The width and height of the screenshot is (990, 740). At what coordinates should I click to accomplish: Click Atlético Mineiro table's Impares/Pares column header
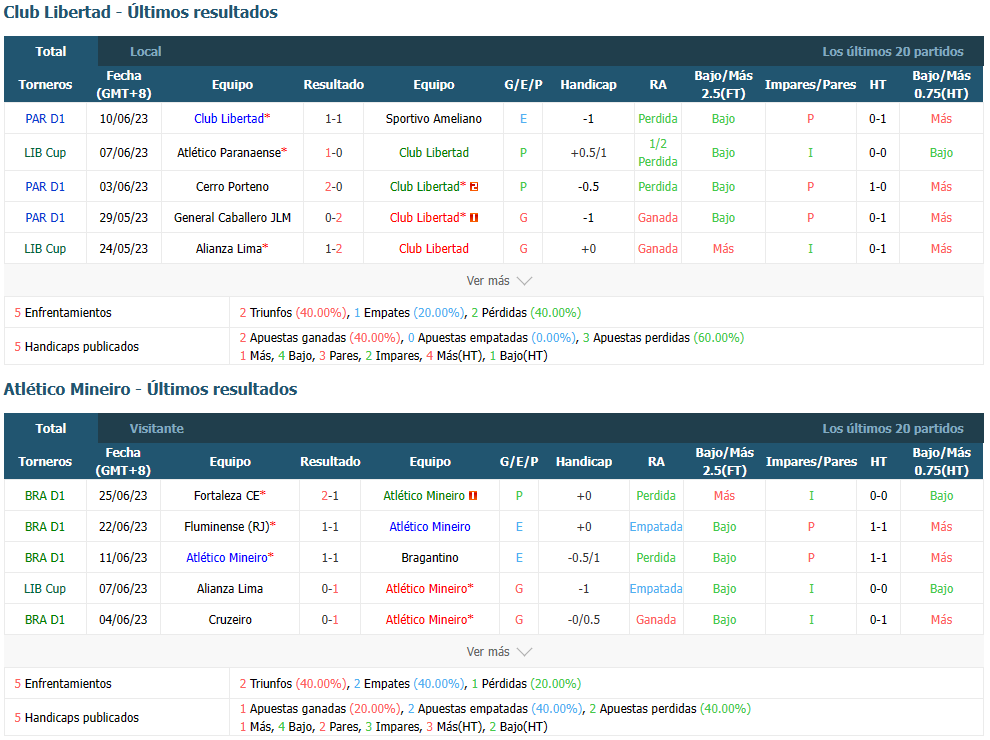(811, 462)
